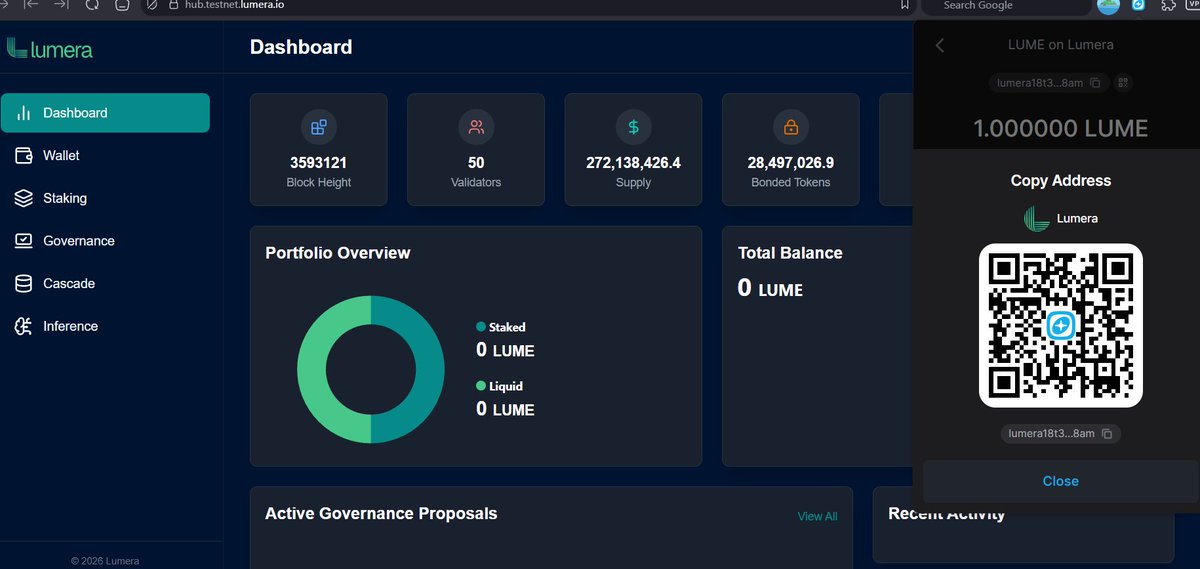Viewport: 1200px width, 569px height.
Task: Click the Copy Address heading
Action: click(1061, 181)
